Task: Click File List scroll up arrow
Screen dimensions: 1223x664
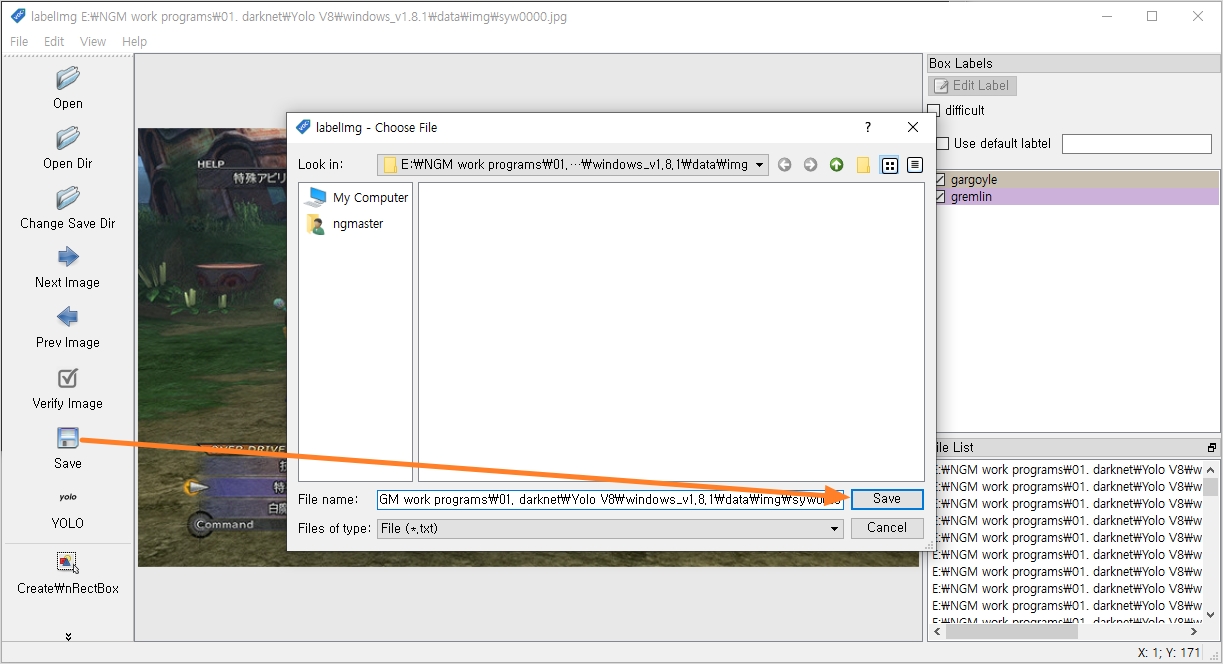Action: 1211,469
